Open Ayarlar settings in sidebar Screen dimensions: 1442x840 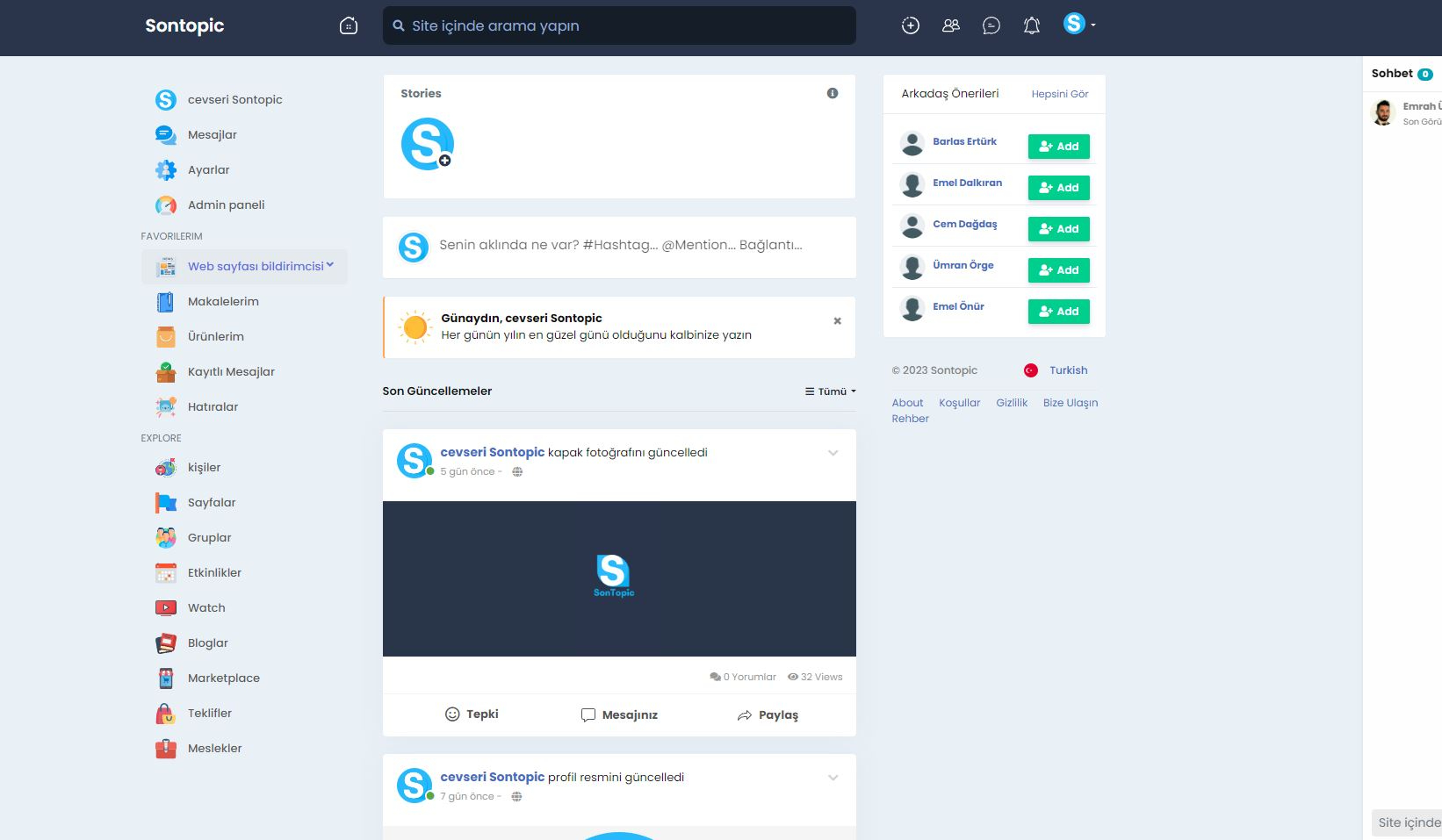pos(209,169)
